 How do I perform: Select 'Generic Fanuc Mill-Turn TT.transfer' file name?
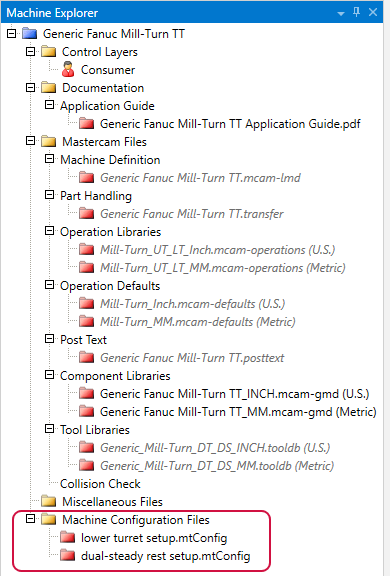192,214
